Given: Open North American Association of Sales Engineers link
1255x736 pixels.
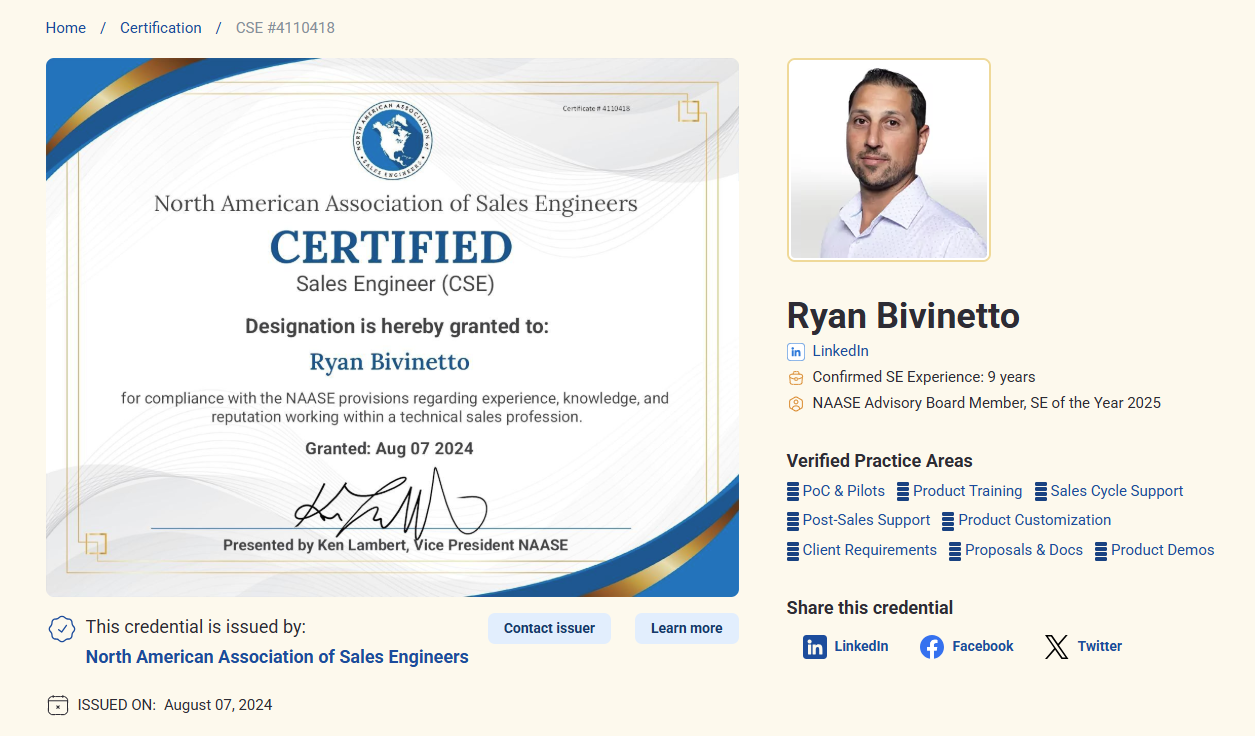Looking at the screenshot, I should (x=277, y=657).
